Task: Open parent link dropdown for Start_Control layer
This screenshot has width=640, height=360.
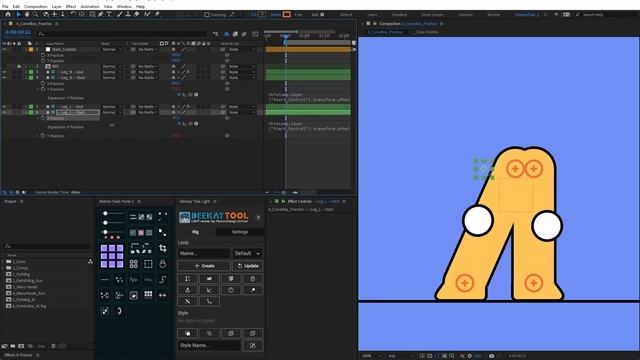Action: [x=242, y=49]
